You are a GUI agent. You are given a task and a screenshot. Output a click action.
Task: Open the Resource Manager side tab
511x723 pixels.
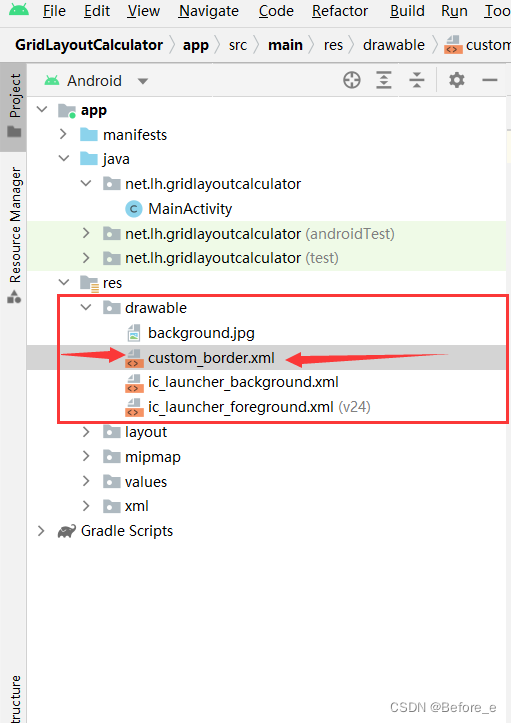[14, 235]
